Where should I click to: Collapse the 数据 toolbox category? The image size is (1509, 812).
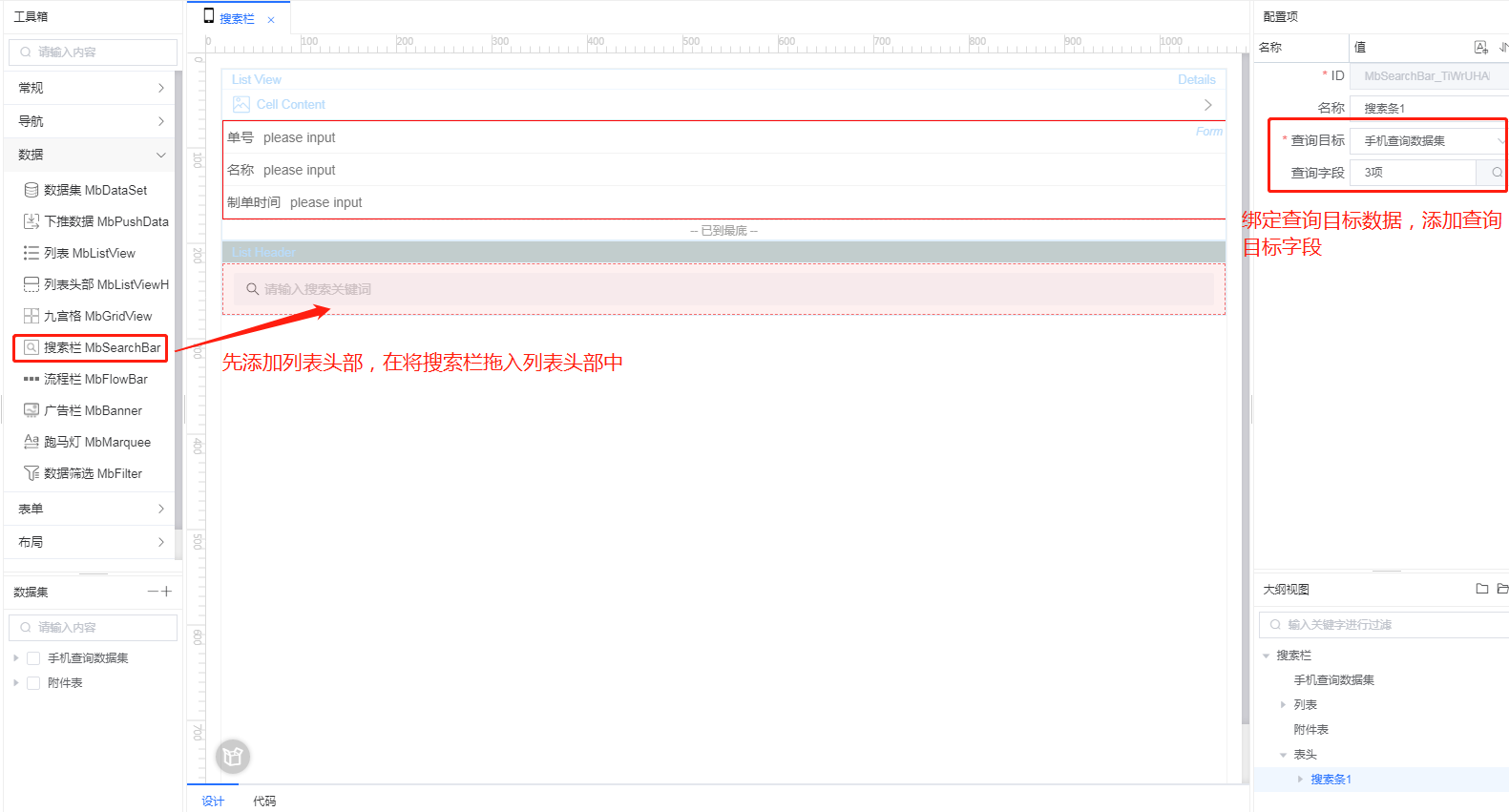click(91, 155)
